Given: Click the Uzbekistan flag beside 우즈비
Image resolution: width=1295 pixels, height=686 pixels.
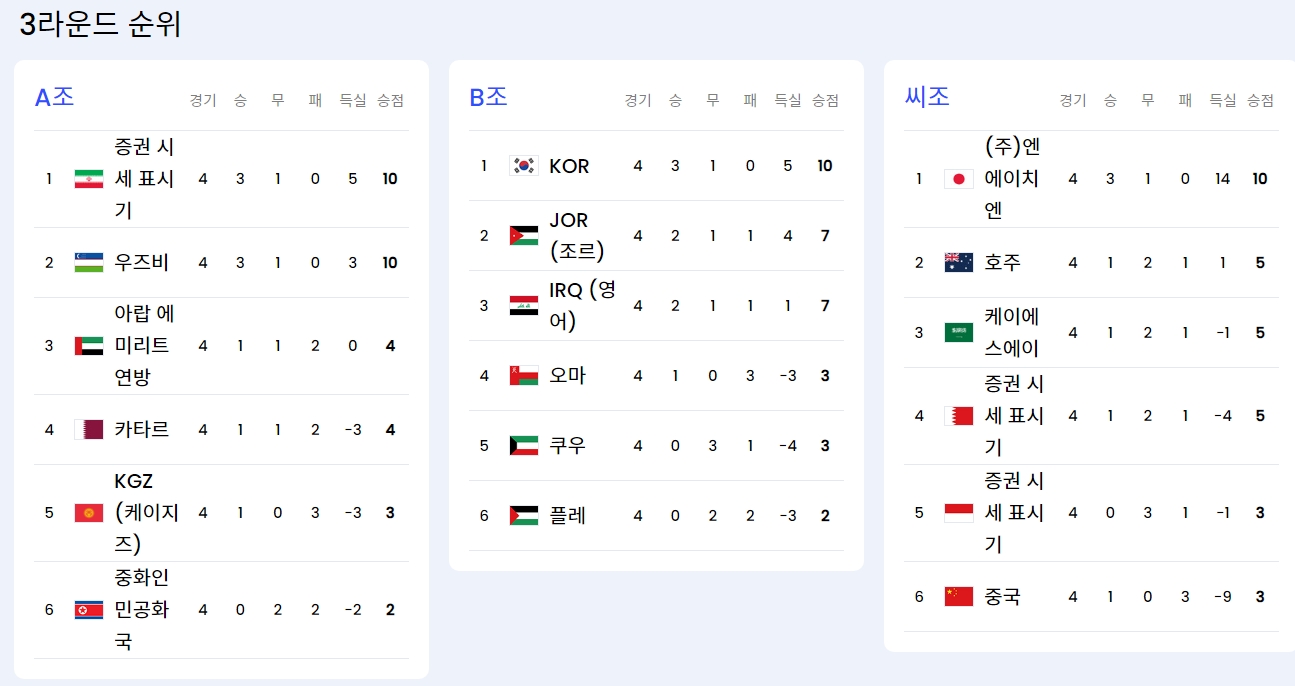Looking at the screenshot, I should [89, 263].
